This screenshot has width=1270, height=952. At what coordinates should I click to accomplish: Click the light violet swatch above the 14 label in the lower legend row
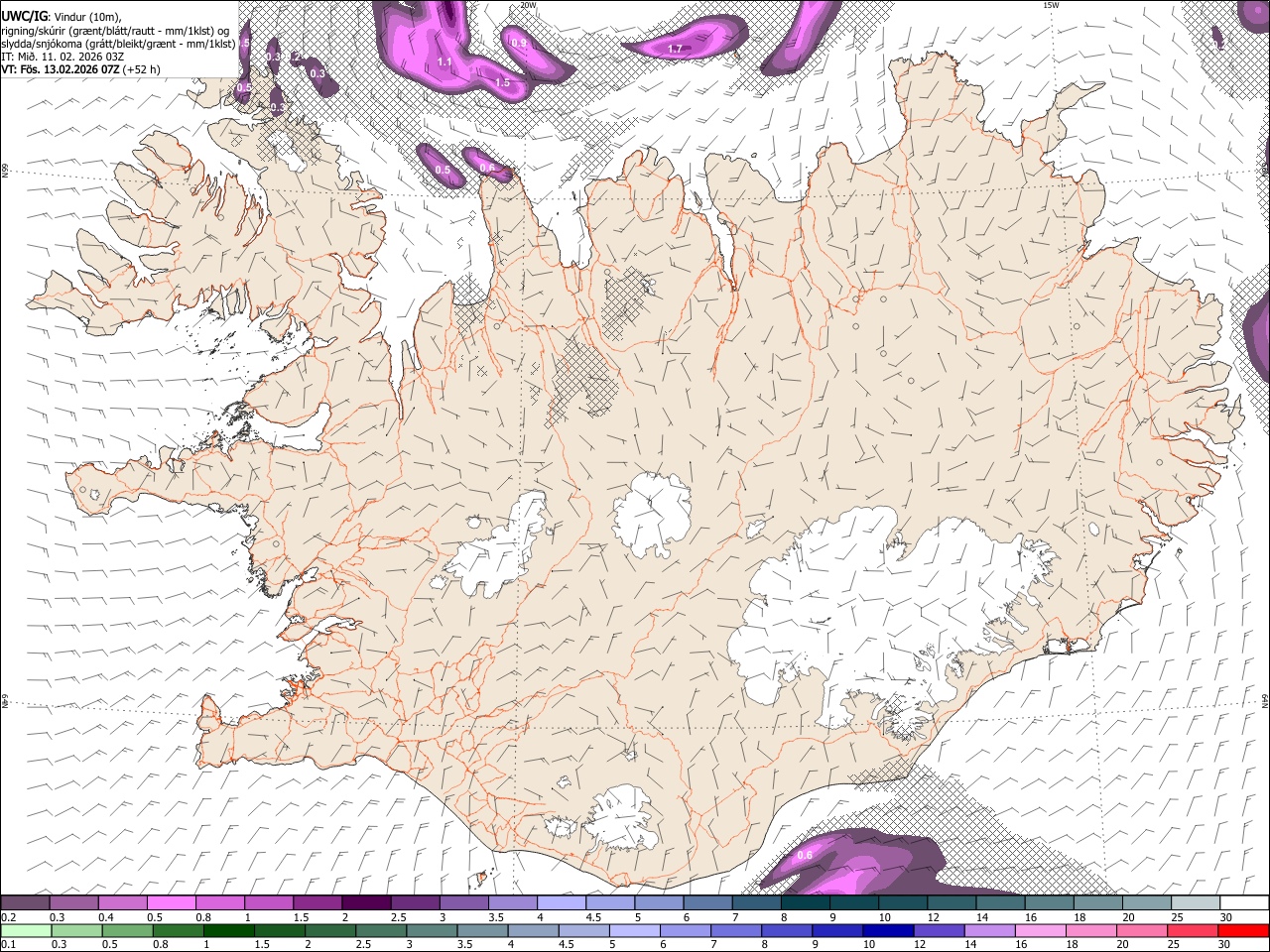(988, 930)
